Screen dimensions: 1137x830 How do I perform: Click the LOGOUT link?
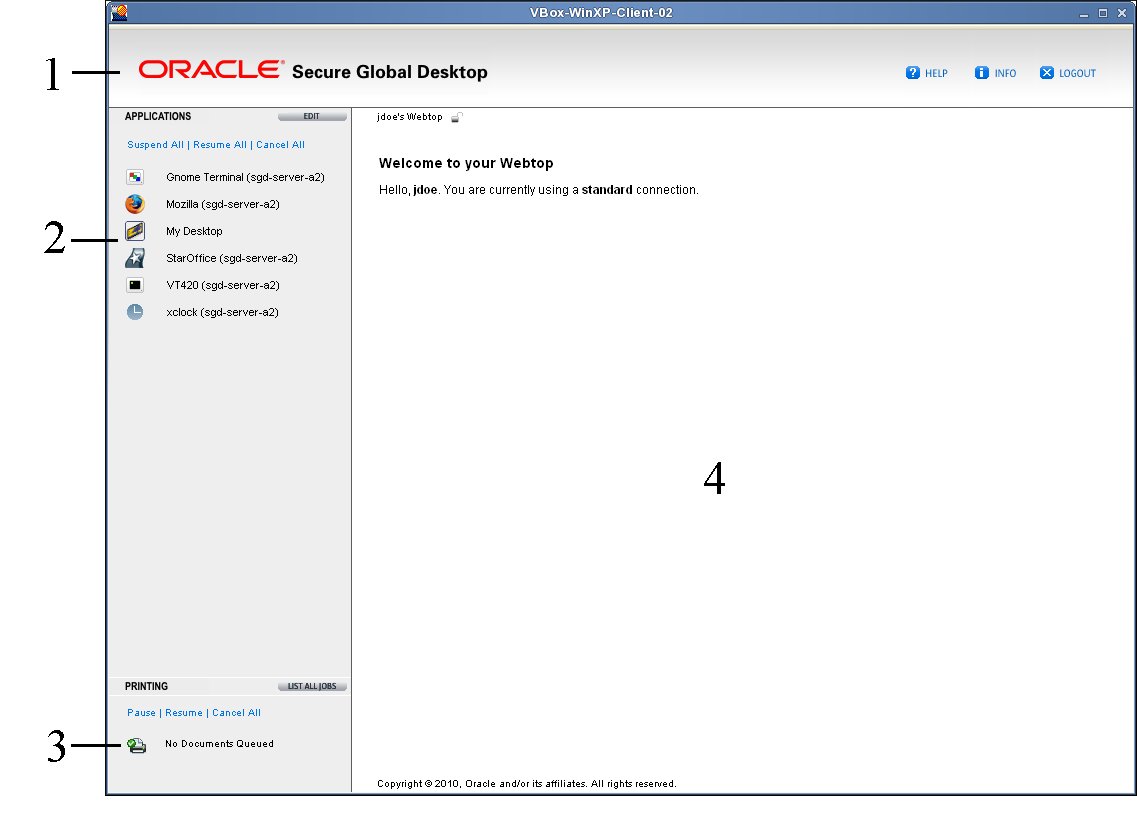click(1077, 73)
